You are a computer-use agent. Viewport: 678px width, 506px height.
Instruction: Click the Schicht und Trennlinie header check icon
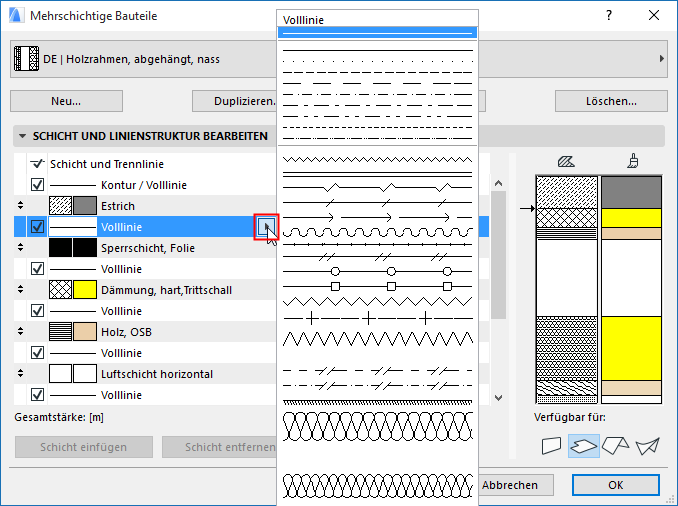tap(37, 163)
